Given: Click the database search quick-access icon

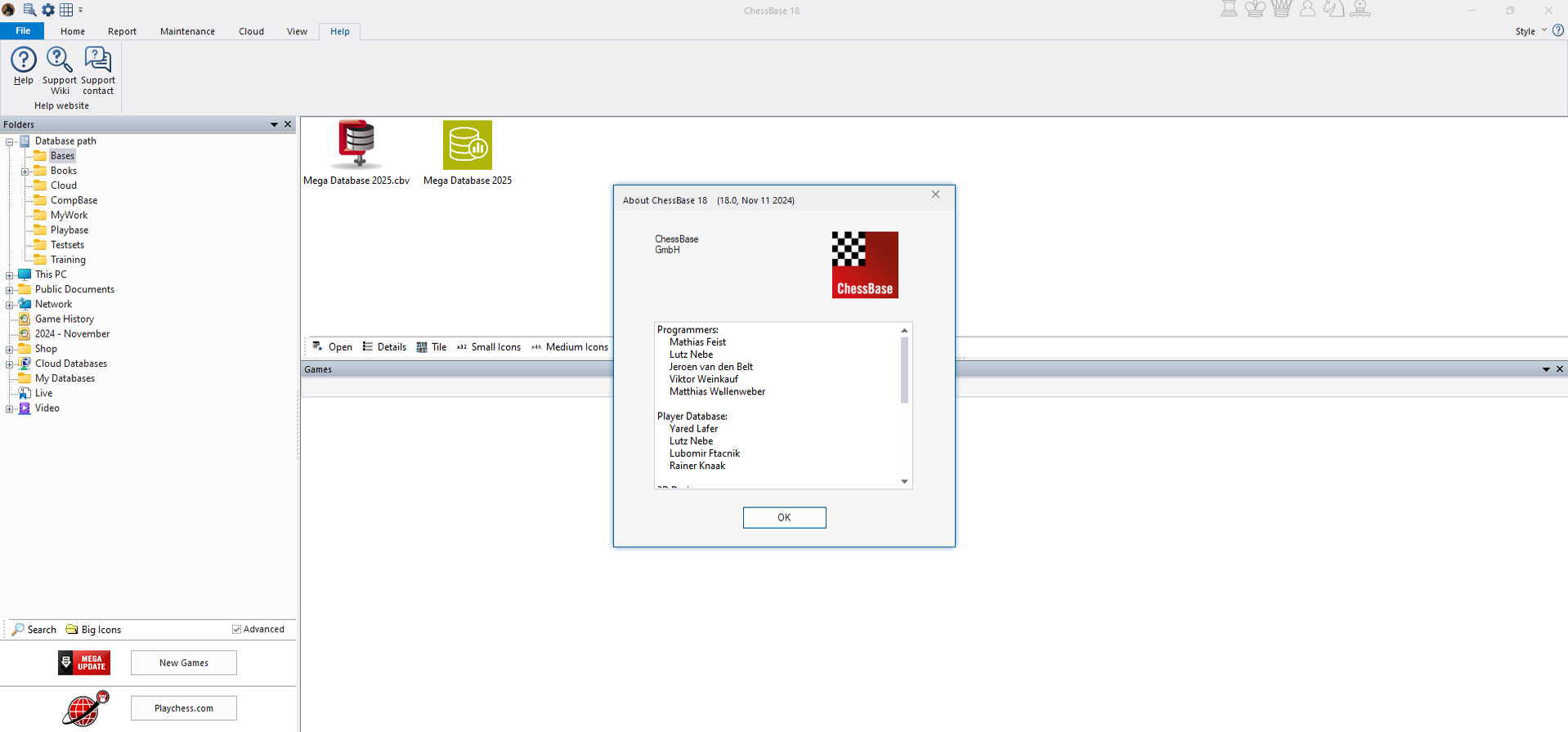Looking at the screenshot, I should point(29,10).
